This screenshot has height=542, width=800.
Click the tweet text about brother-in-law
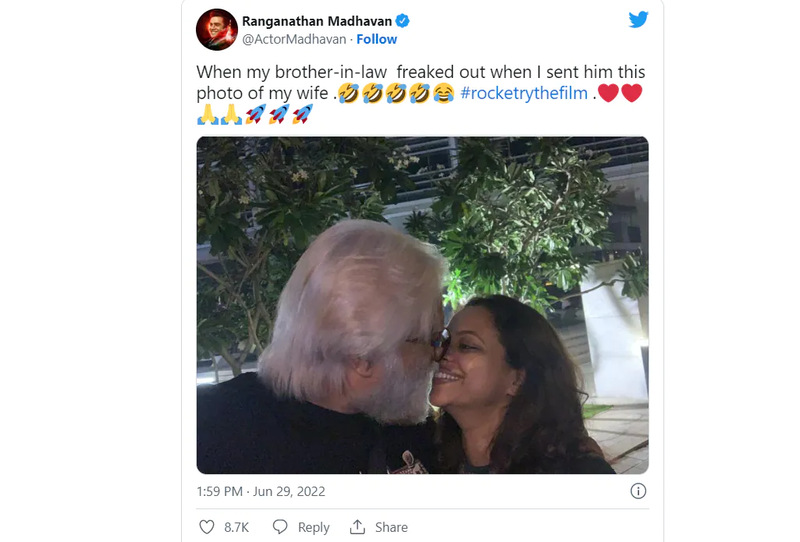pyautogui.click(x=420, y=72)
